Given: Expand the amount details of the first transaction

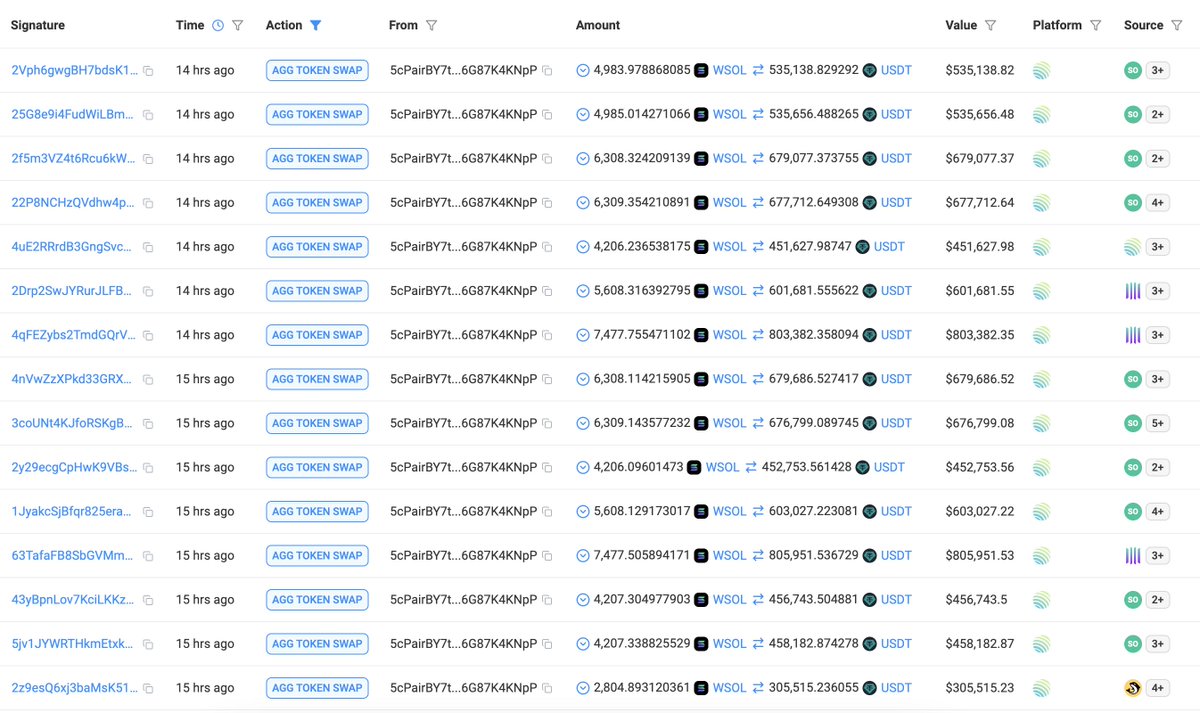Looking at the screenshot, I should 581,70.
